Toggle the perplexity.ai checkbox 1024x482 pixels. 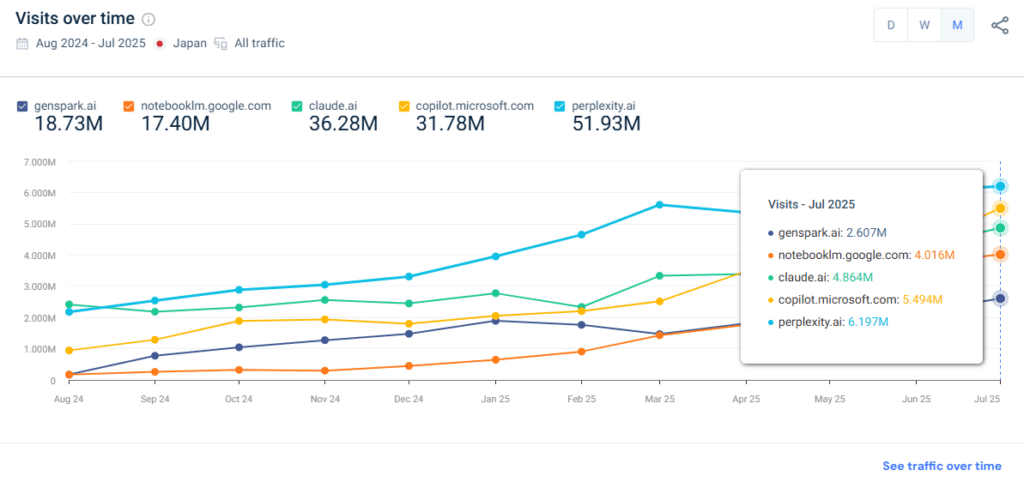click(560, 106)
